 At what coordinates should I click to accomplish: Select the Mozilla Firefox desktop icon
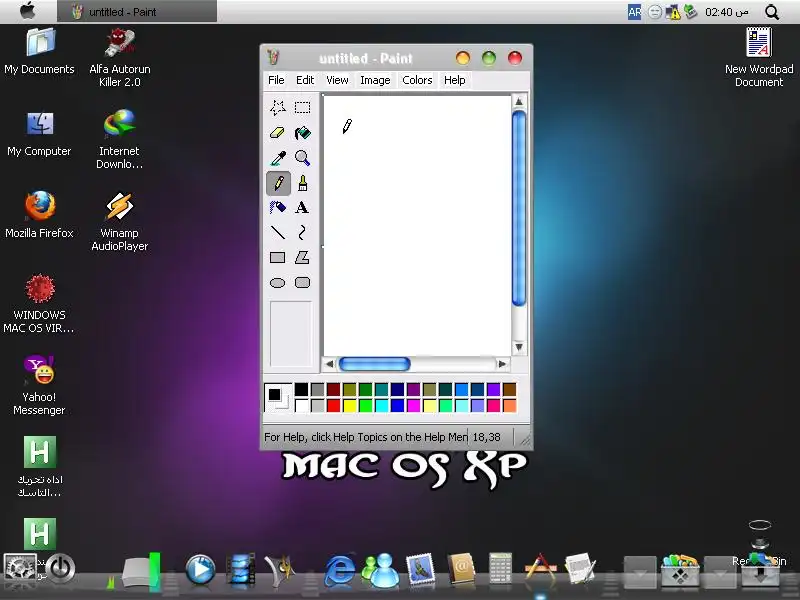click(40, 215)
